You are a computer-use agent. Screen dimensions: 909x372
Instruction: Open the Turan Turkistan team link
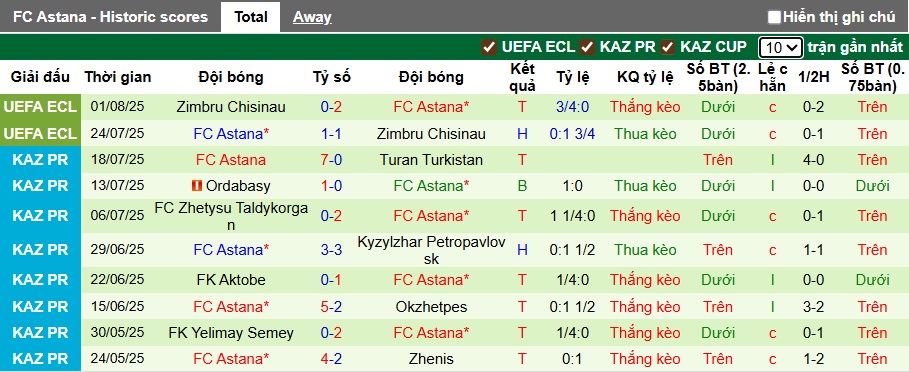point(431,160)
